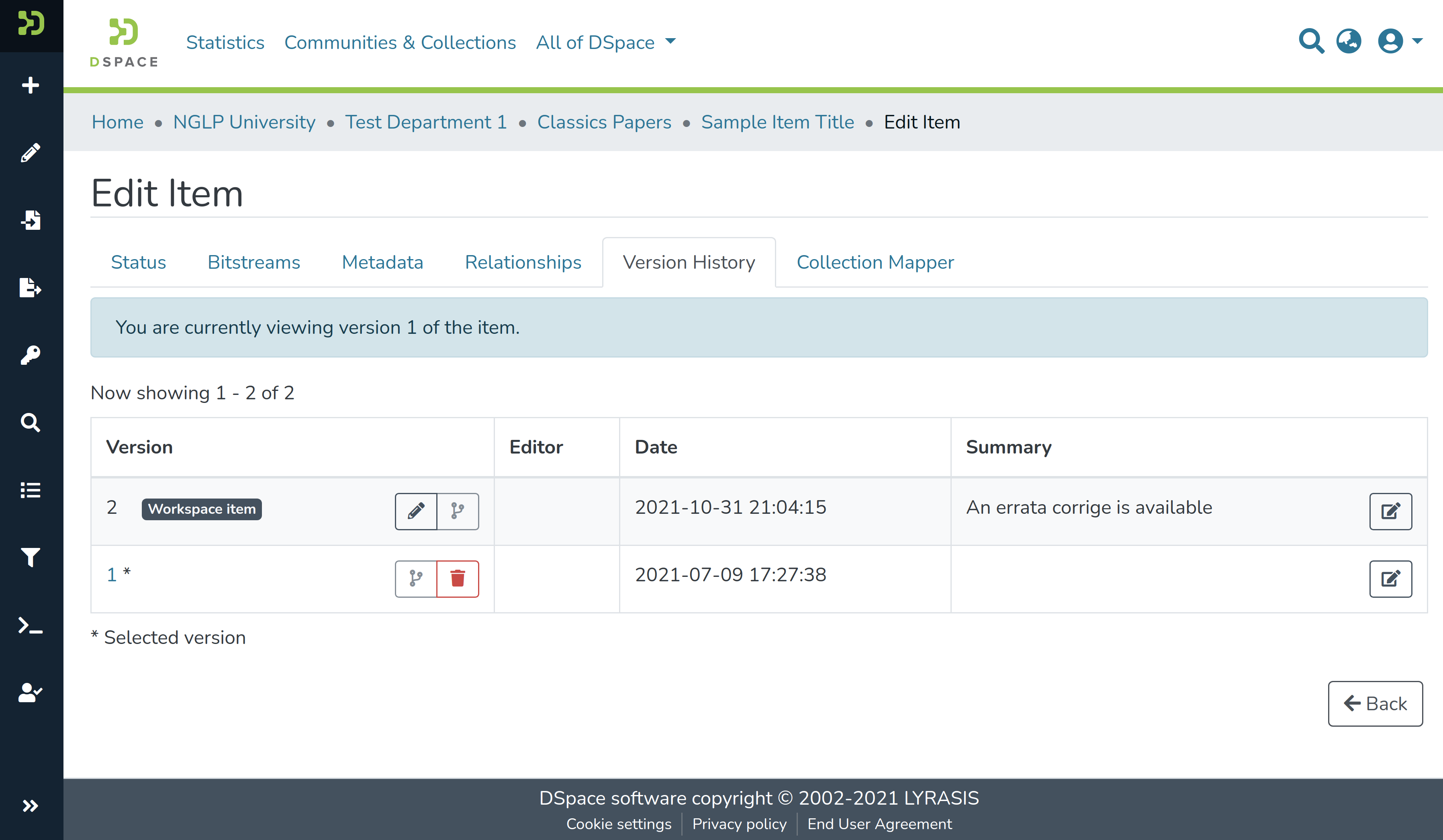Open Classics Papers breadcrumb link
The image size is (1443, 840).
[x=603, y=122]
